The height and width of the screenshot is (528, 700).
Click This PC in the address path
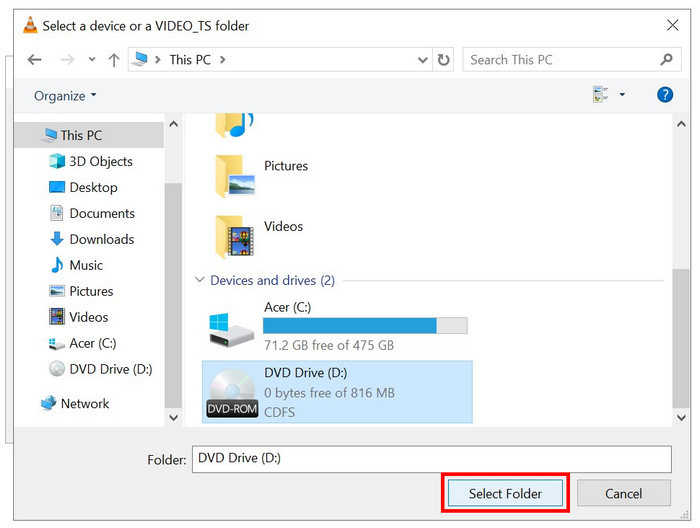190,59
